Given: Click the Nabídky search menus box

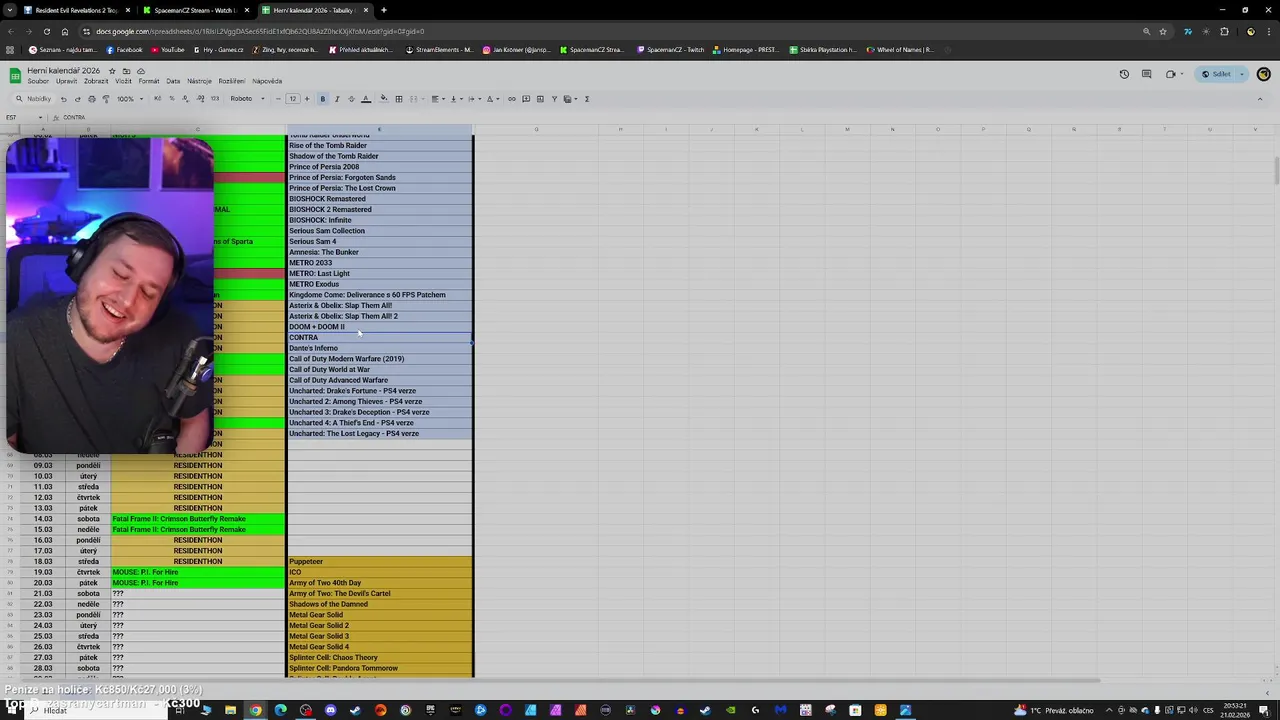Looking at the screenshot, I should pyautogui.click(x=35, y=99).
